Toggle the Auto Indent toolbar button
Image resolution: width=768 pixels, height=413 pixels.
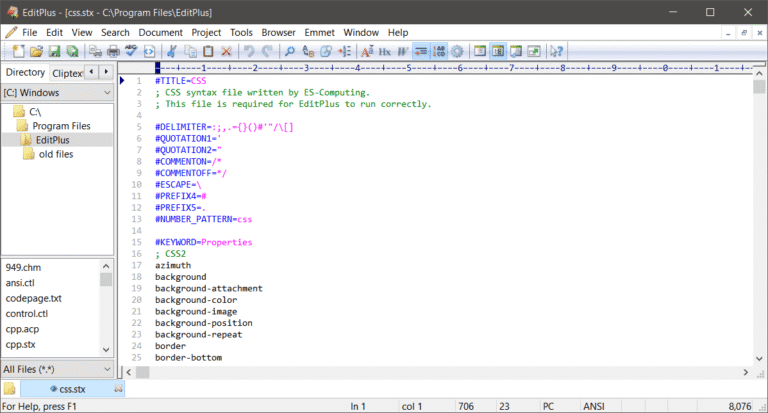coord(421,51)
